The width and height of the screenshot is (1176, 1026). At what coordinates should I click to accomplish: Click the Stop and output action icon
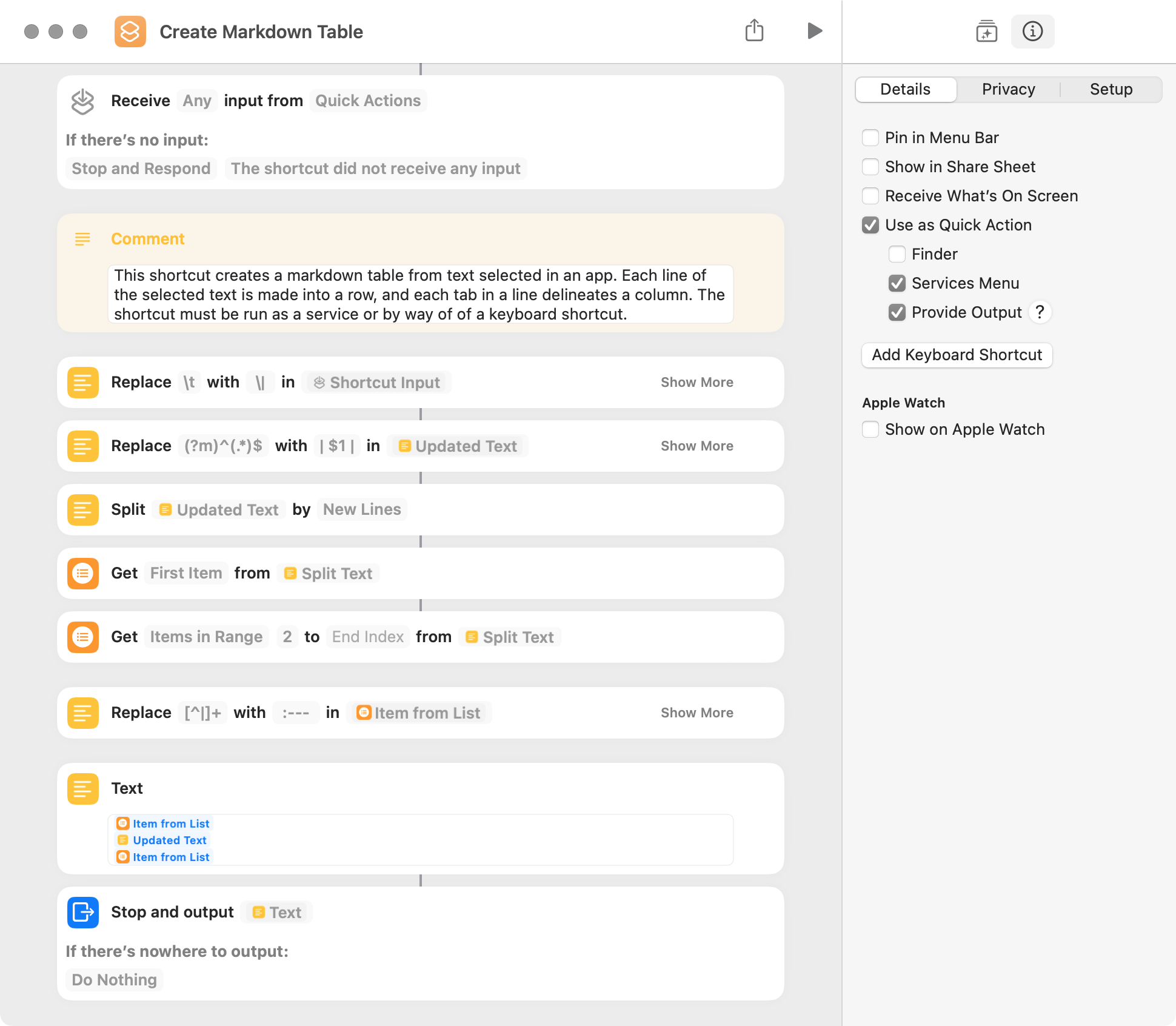[83, 912]
